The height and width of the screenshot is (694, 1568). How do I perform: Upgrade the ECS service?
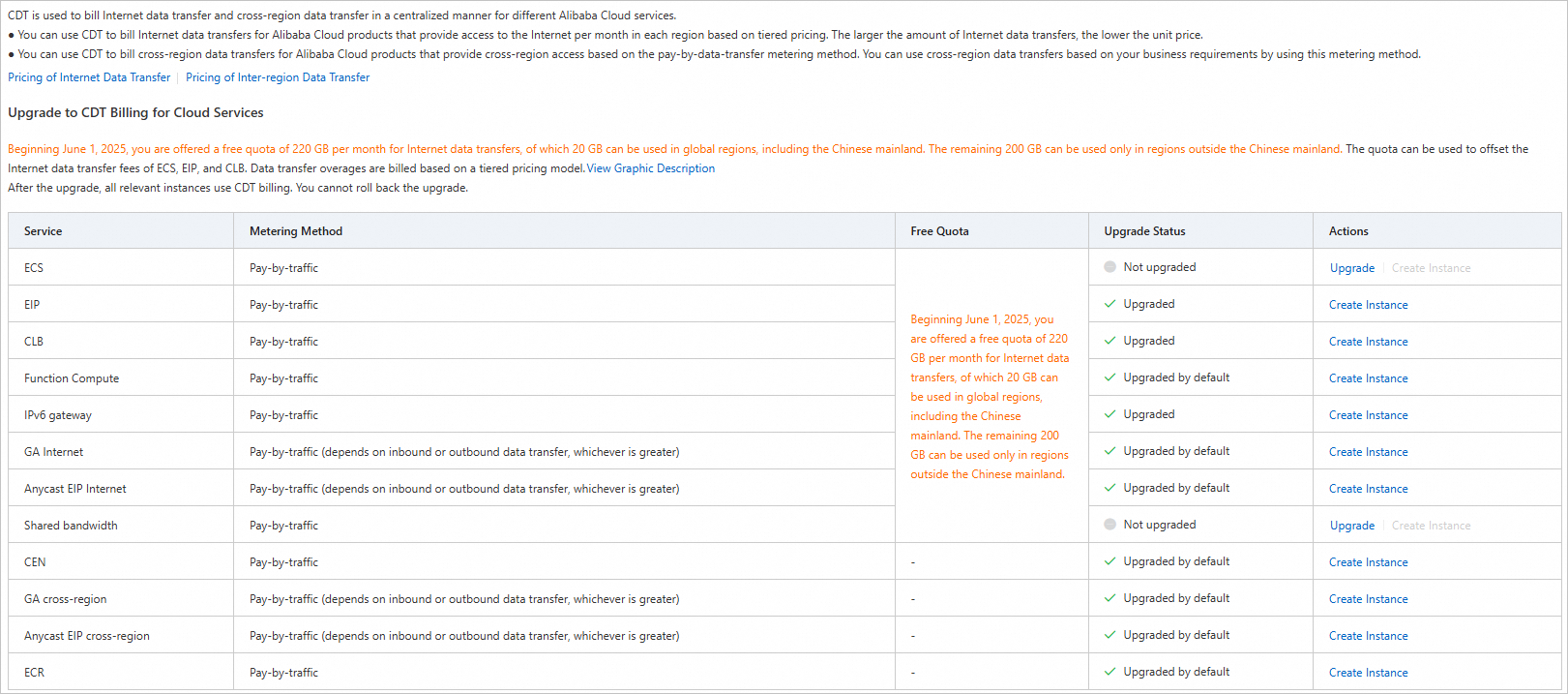(x=1351, y=268)
